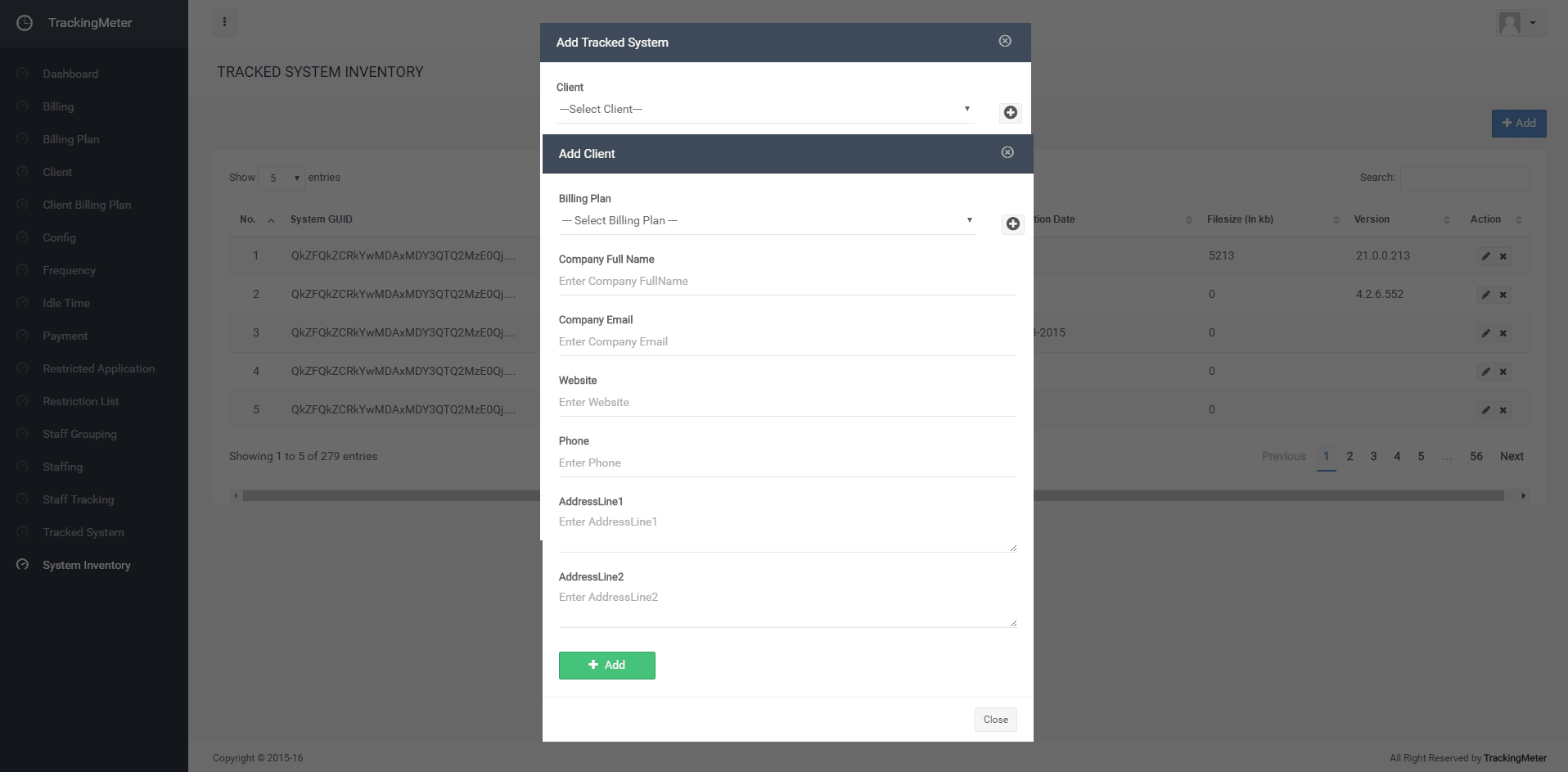Click the plus icon beside Client dropdown
Viewport: 1568px width, 772px height.
(1010, 113)
